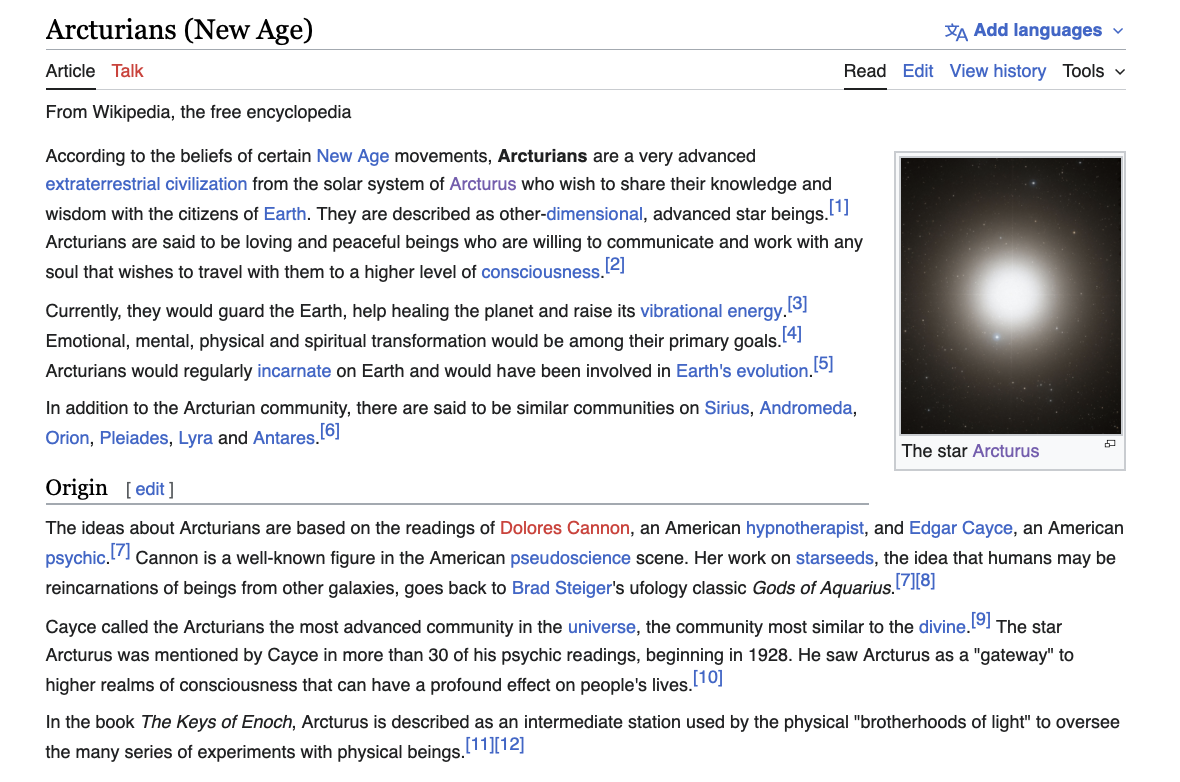Open the Sirius link
The height and width of the screenshot is (782, 1180).
(x=727, y=408)
